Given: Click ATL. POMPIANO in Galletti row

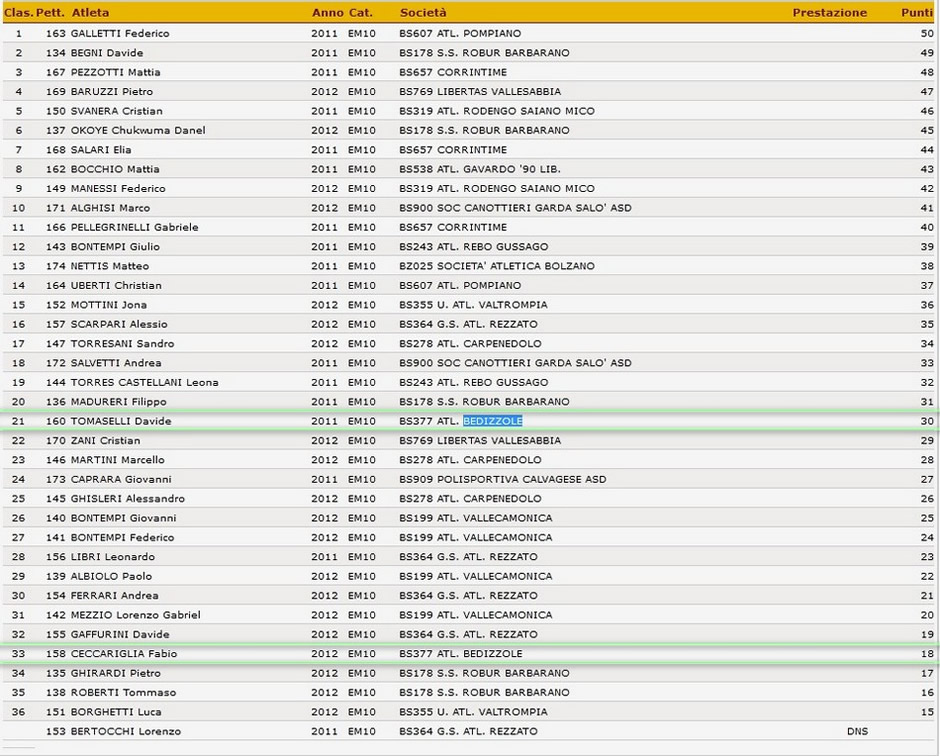Looking at the screenshot, I should click(x=479, y=34).
